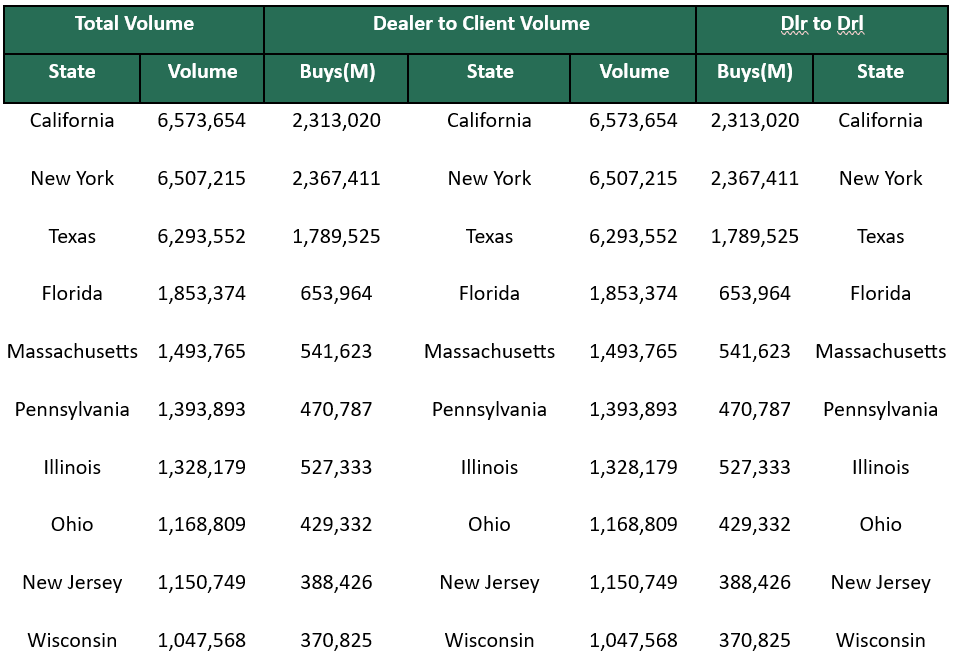The width and height of the screenshot is (954, 670).
Task: Click the Dlr to Drl header cell
Action: 822,24
